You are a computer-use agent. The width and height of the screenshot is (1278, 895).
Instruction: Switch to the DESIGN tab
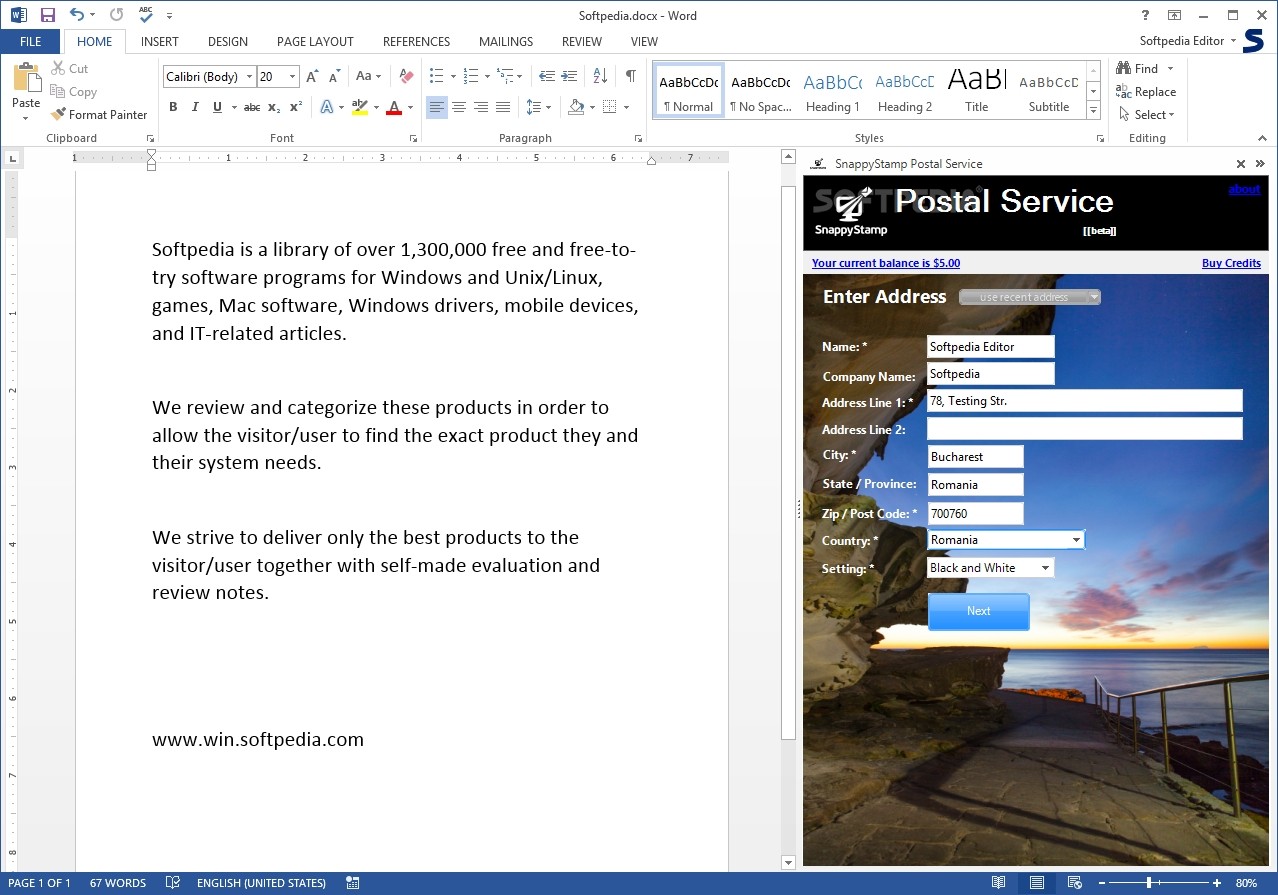click(x=228, y=42)
